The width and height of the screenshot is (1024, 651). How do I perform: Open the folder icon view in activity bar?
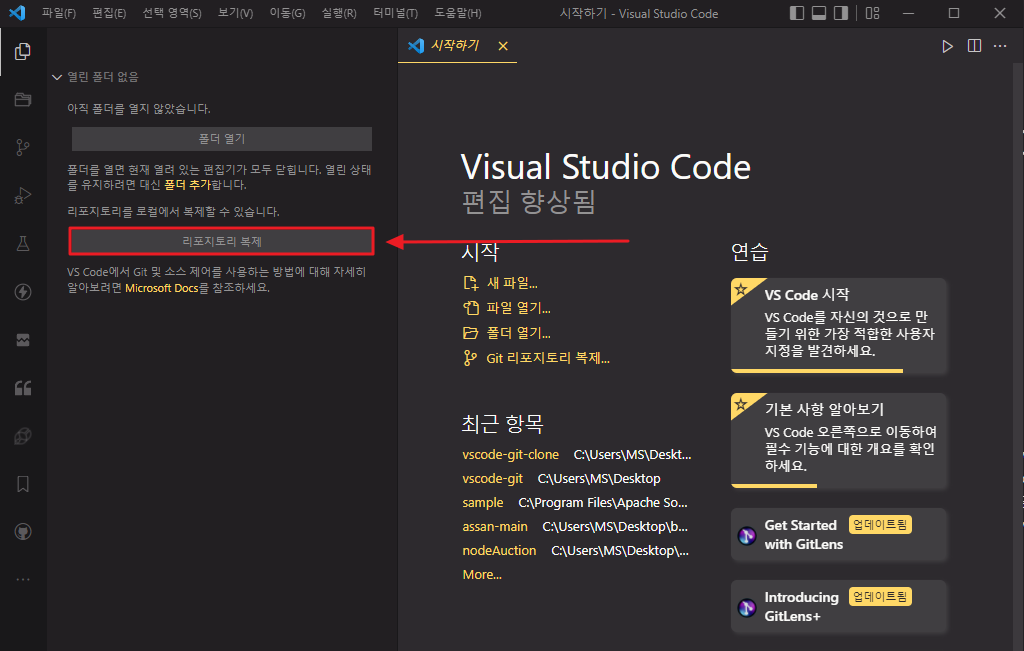tap(23, 99)
